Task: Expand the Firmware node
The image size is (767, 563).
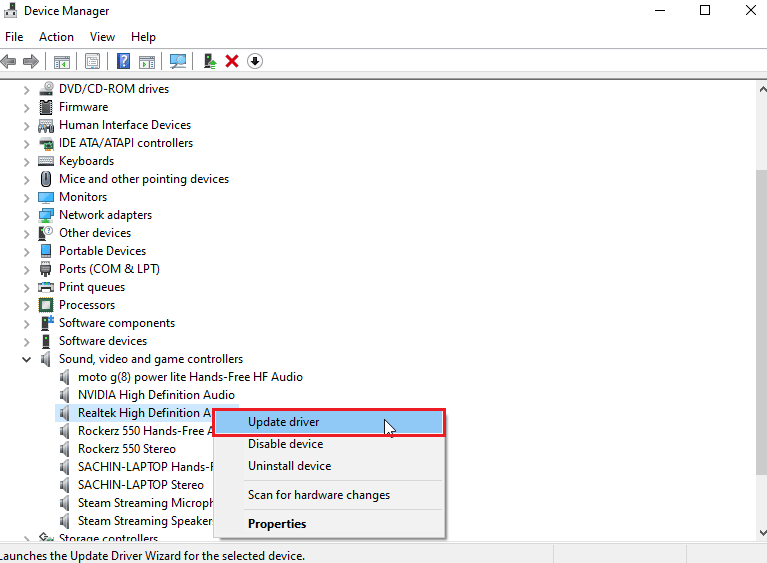Action: [26, 108]
